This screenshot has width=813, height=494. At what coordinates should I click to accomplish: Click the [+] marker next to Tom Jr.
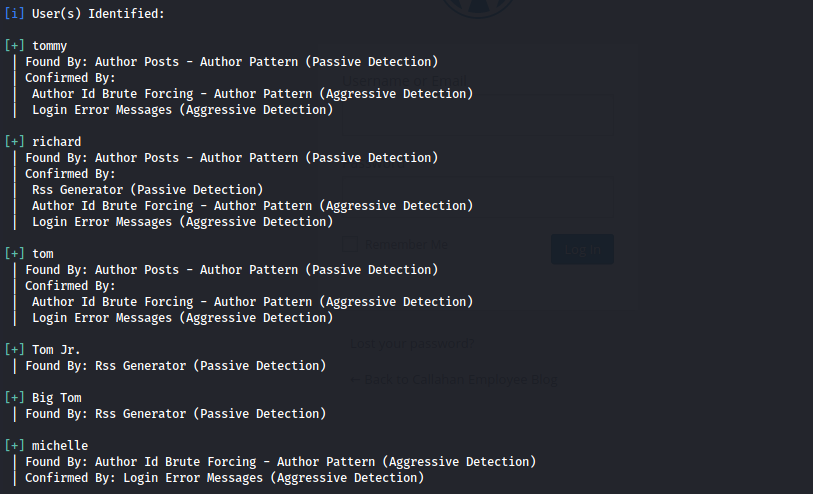click(x=14, y=350)
